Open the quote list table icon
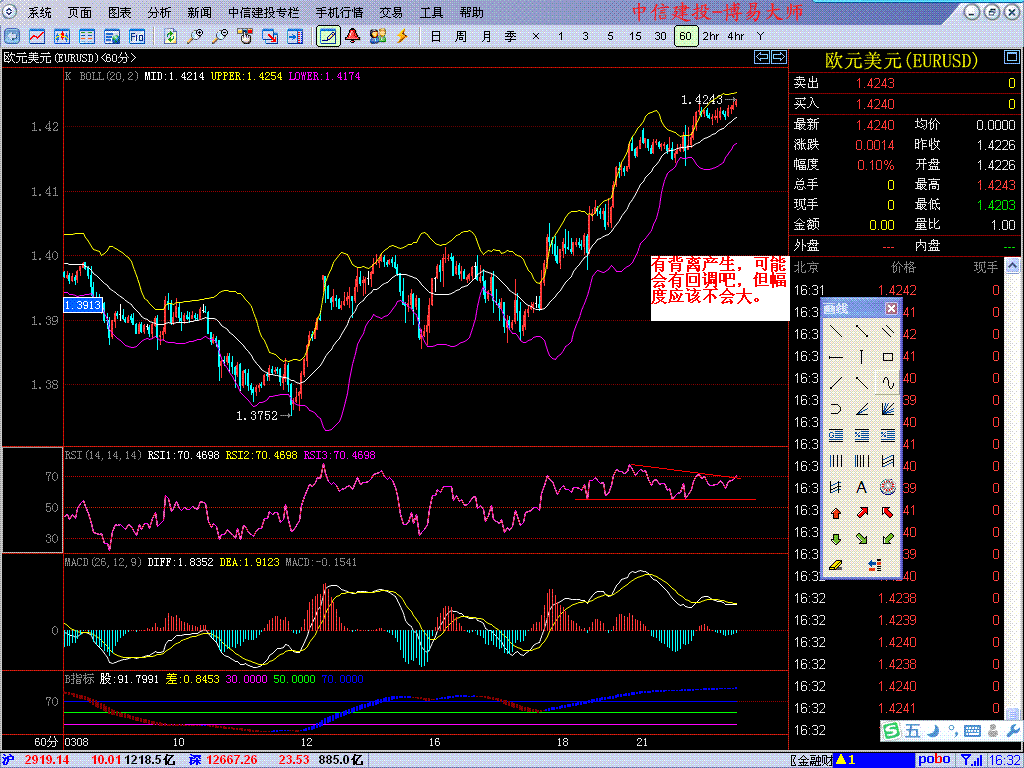1024x768 pixels. click(x=87, y=36)
